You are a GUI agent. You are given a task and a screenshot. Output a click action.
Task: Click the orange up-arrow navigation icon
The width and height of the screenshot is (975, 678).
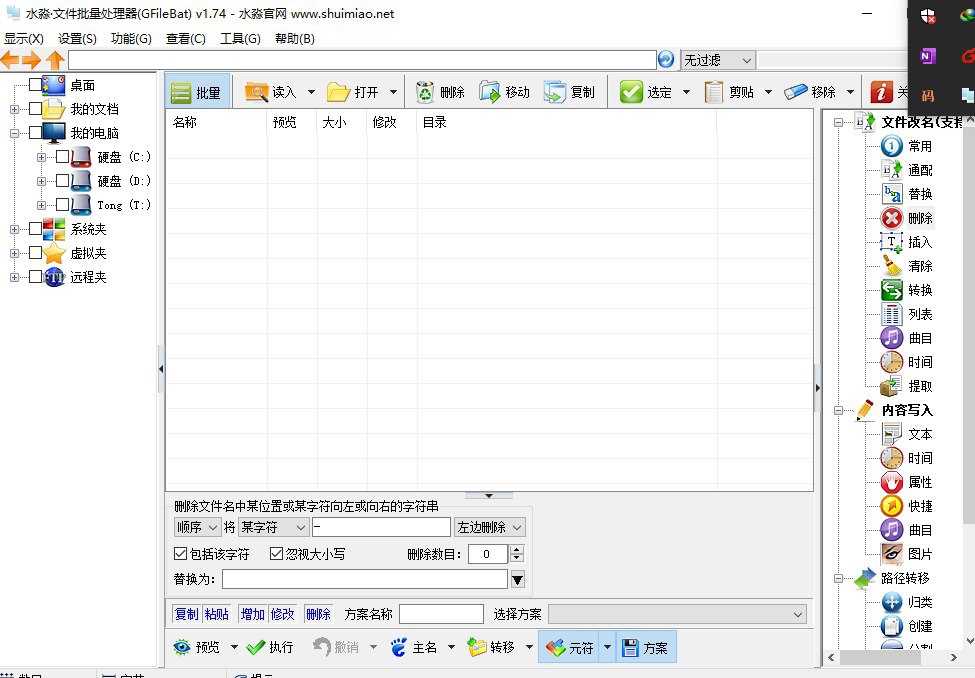55,60
